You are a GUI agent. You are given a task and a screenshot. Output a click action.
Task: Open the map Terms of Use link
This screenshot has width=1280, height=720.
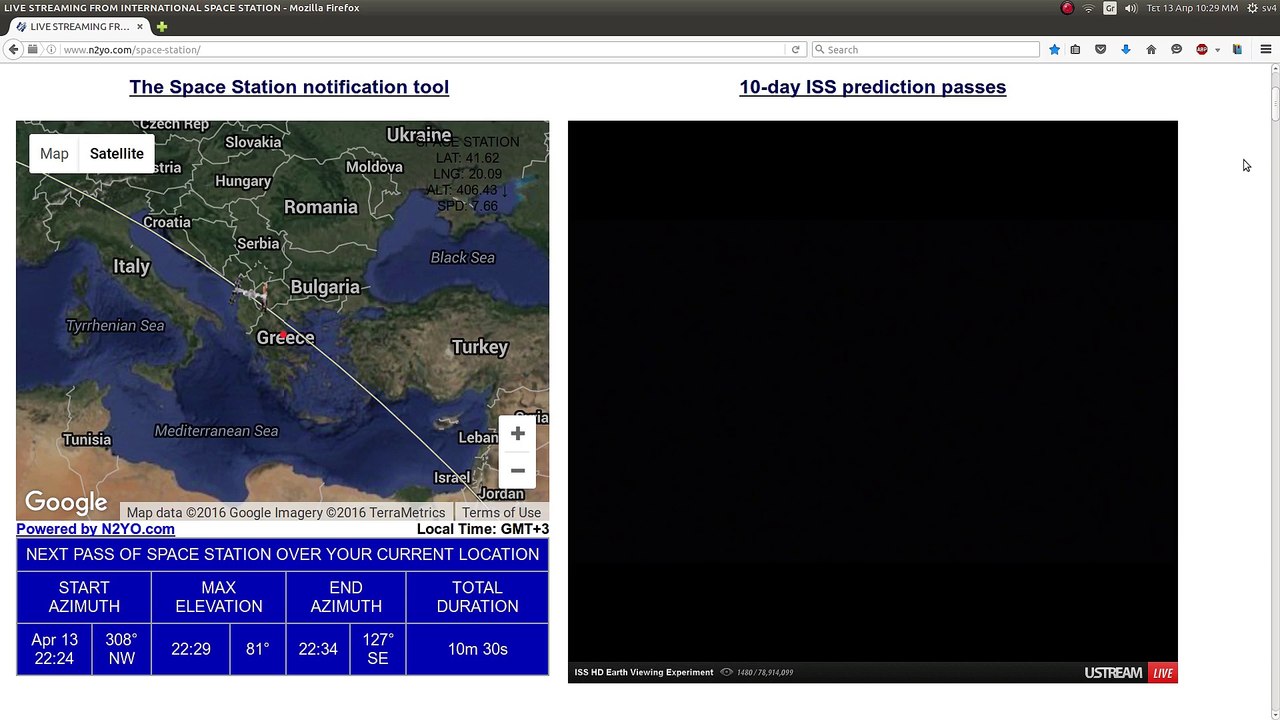[501, 512]
